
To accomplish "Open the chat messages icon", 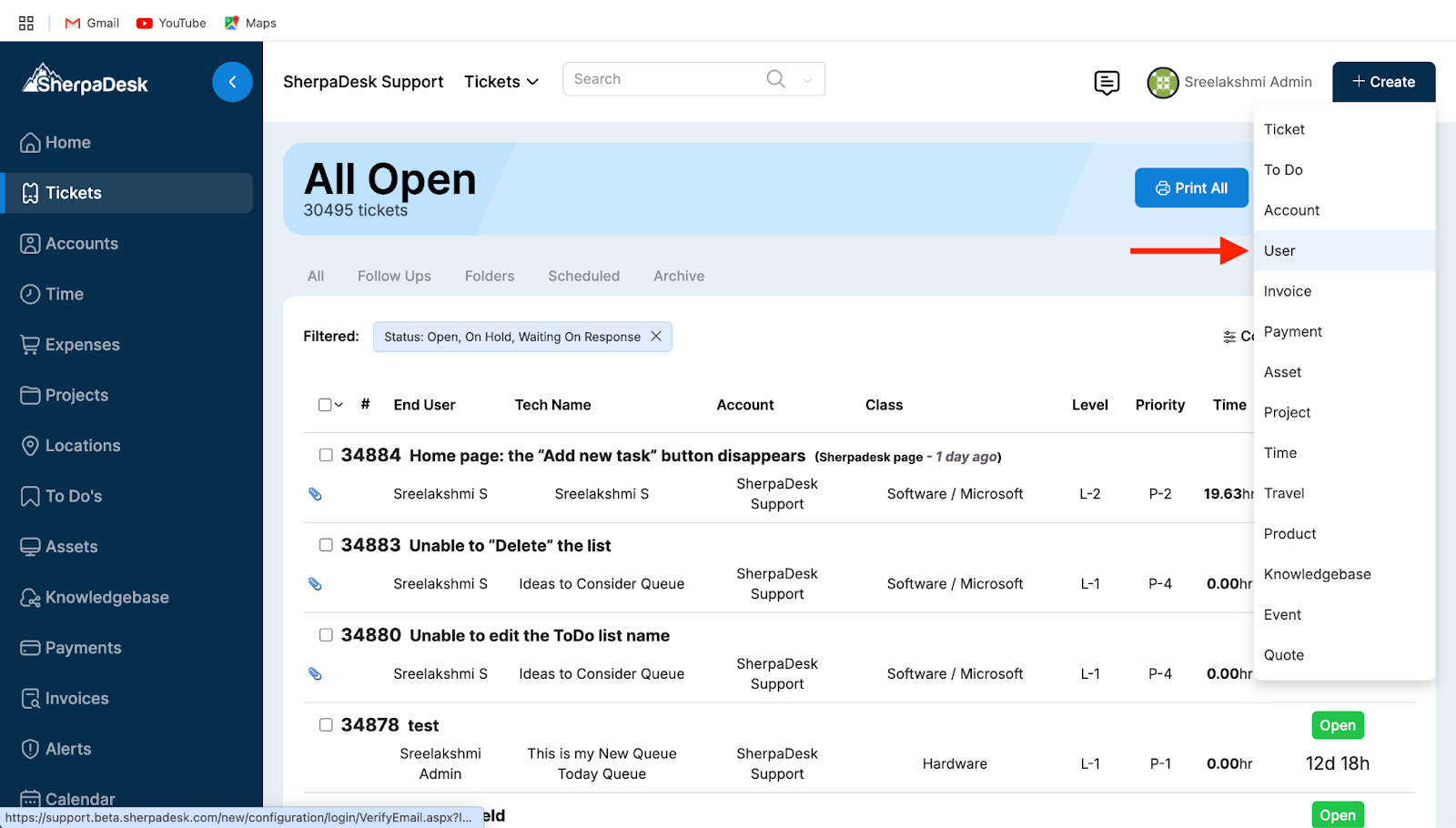I will coord(1107,83).
